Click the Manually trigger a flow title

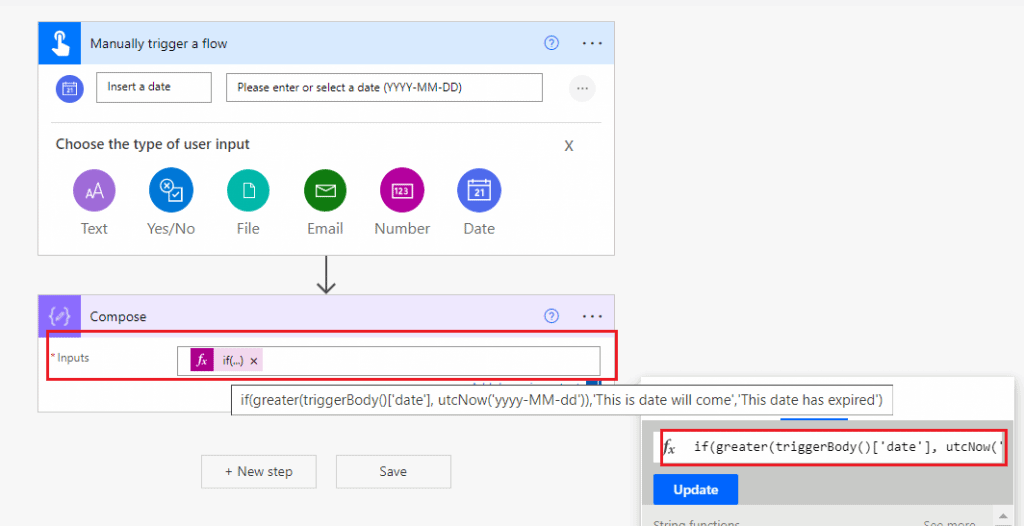click(x=159, y=44)
